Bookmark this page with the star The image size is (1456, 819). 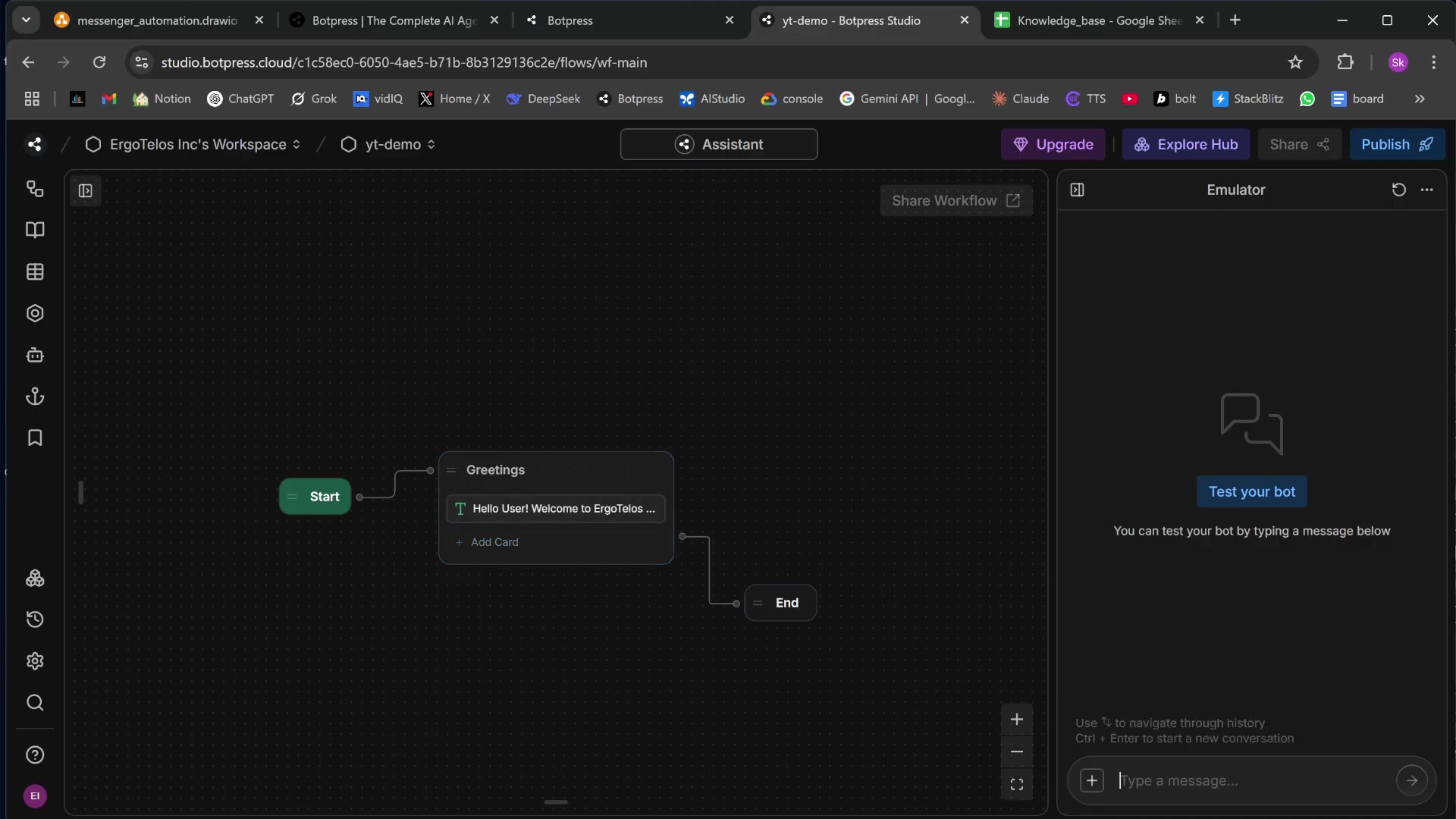(1295, 62)
